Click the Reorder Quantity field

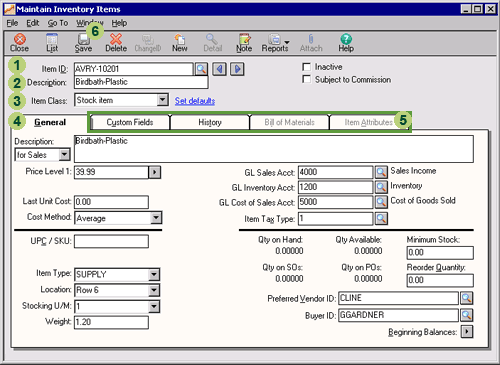point(440,280)
